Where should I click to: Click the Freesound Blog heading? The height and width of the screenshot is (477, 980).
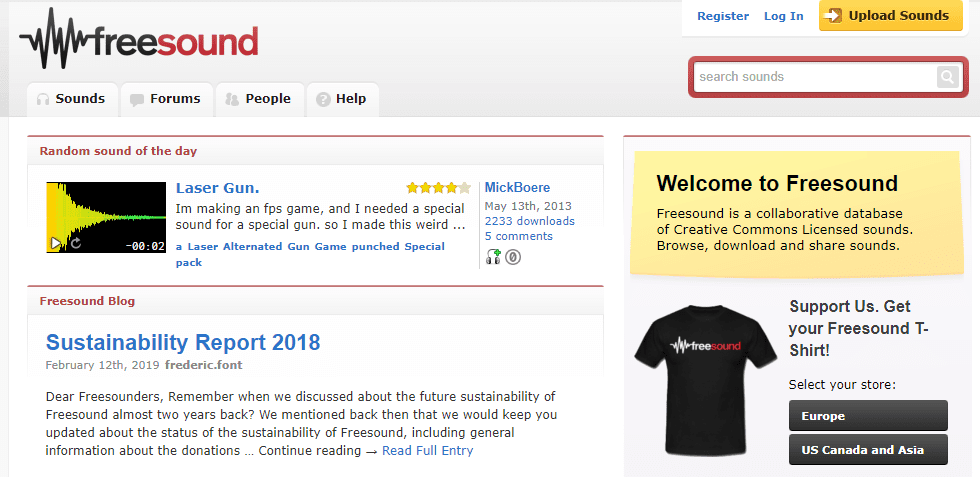(x=87, y=301)
